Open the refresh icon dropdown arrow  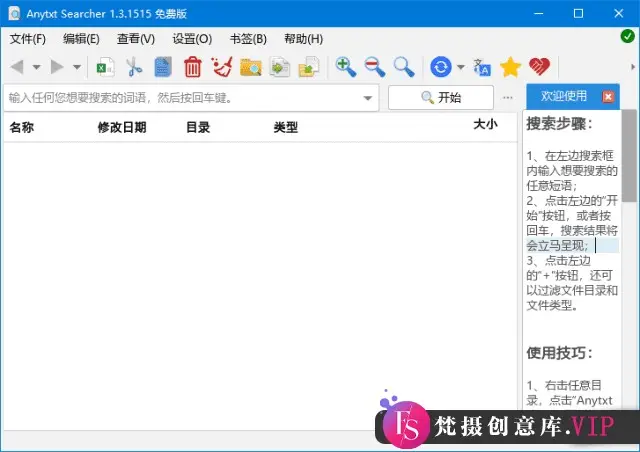point(461,67)
